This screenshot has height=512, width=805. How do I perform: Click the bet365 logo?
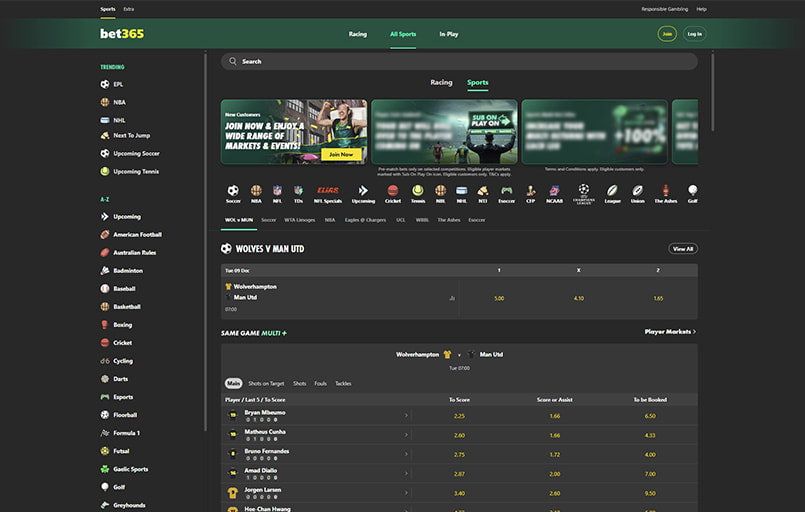pyautogui.click(x=122, y=34)
